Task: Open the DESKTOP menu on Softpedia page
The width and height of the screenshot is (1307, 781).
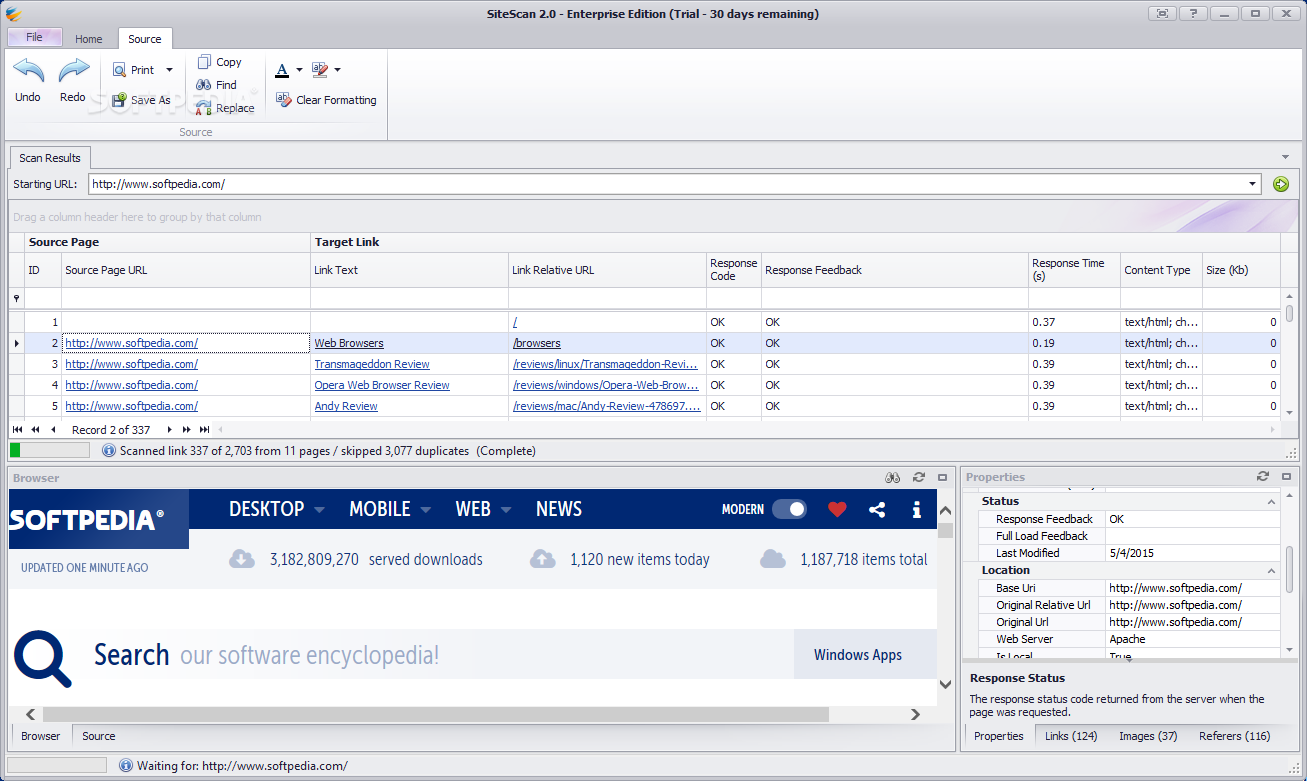Action: click(277, 509)
